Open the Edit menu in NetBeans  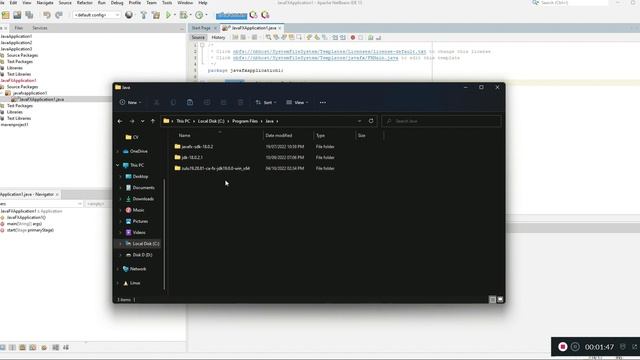pyautogui.click(x=13, y=2)
